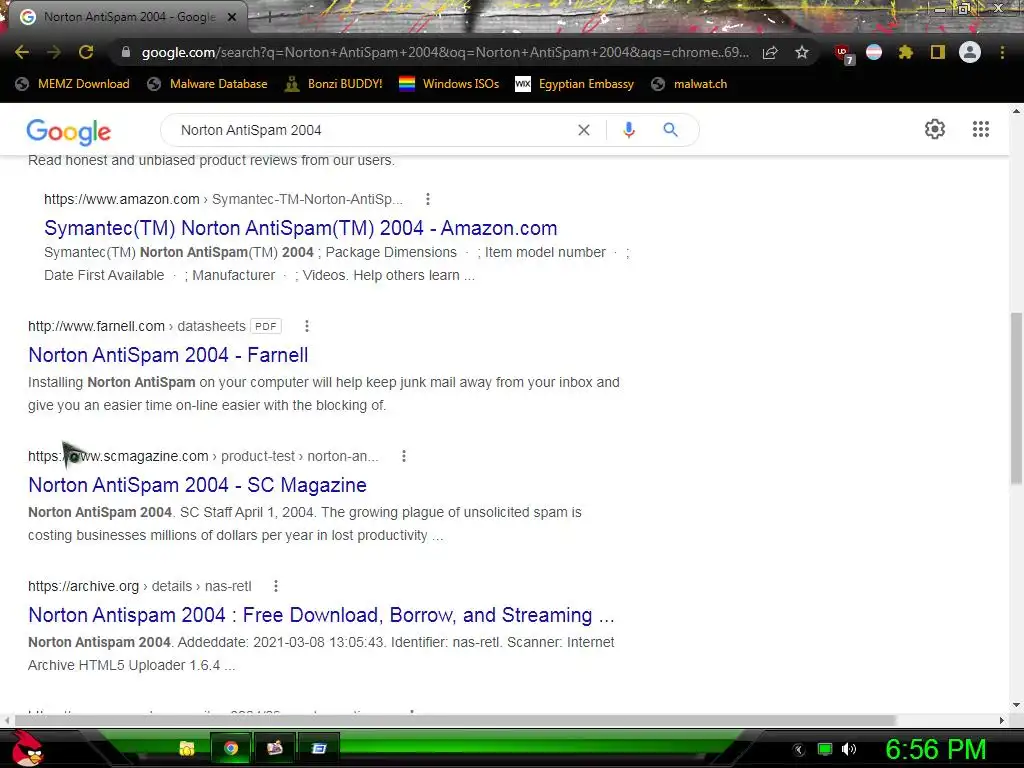1024x768 pixels.
Task: Click the scroll down arrow
Action: pyautogui.click(x=1016, y=705)
